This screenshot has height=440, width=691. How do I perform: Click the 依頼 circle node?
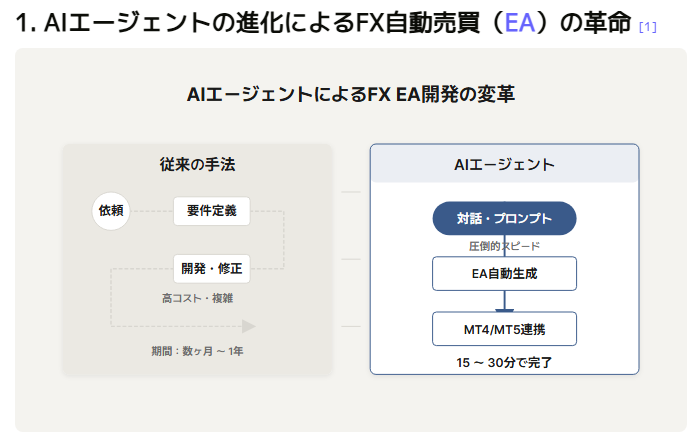click(111, 211)
